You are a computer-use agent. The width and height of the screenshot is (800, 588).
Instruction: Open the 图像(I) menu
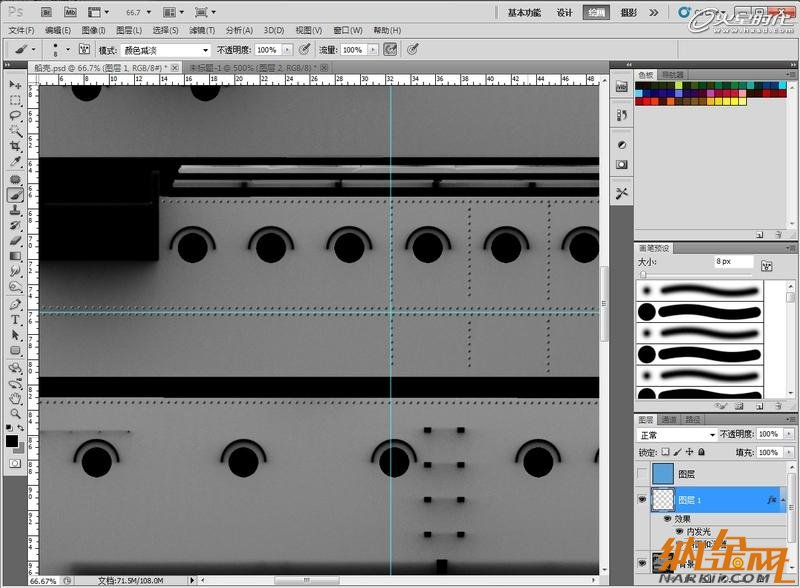pos(93,31)
